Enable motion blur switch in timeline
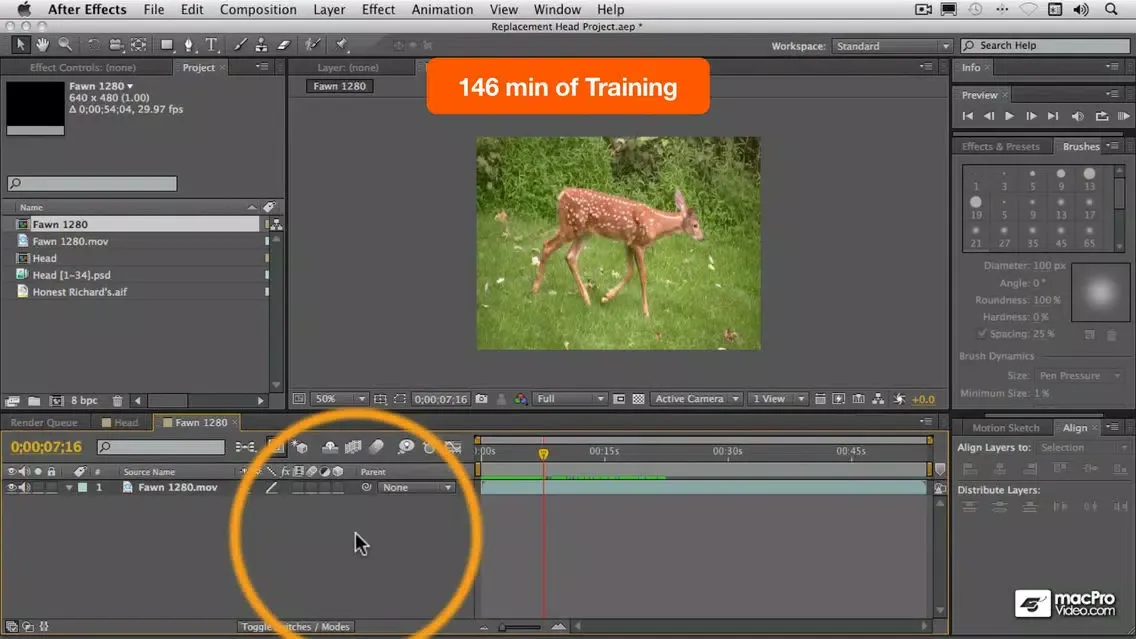Image resolution: width=1136 pixels, height=639 pixels. 377,447
